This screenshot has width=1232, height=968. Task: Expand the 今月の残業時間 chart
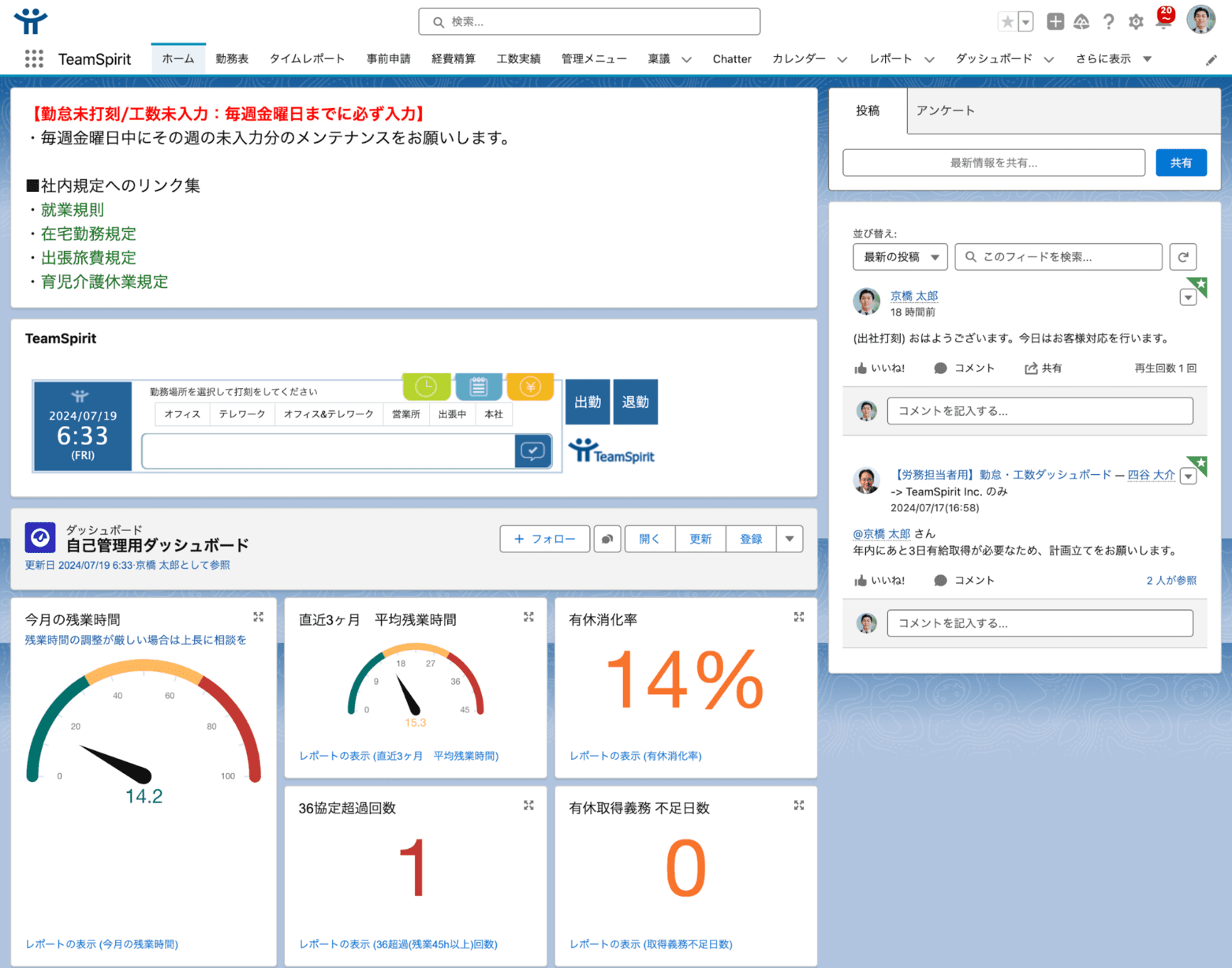258,617
